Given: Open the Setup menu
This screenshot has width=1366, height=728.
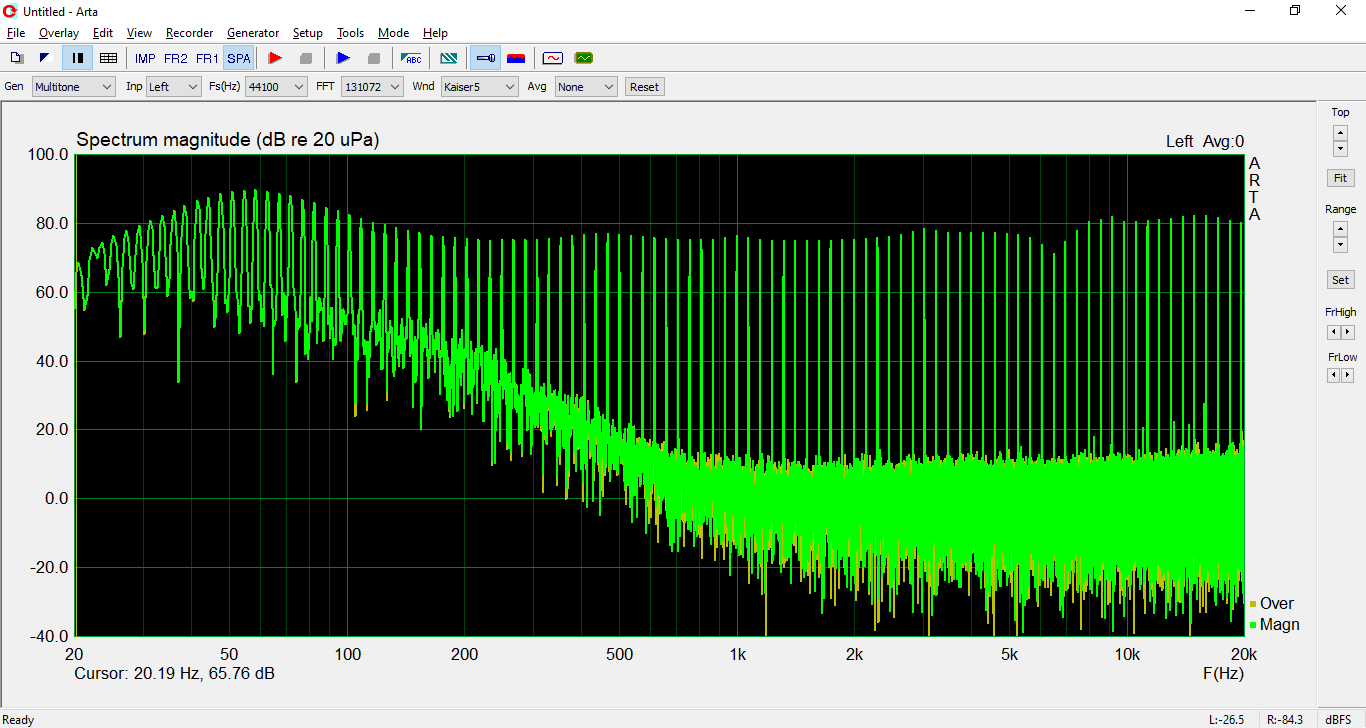Looking at the screenshot, I should tap(308, 33).
